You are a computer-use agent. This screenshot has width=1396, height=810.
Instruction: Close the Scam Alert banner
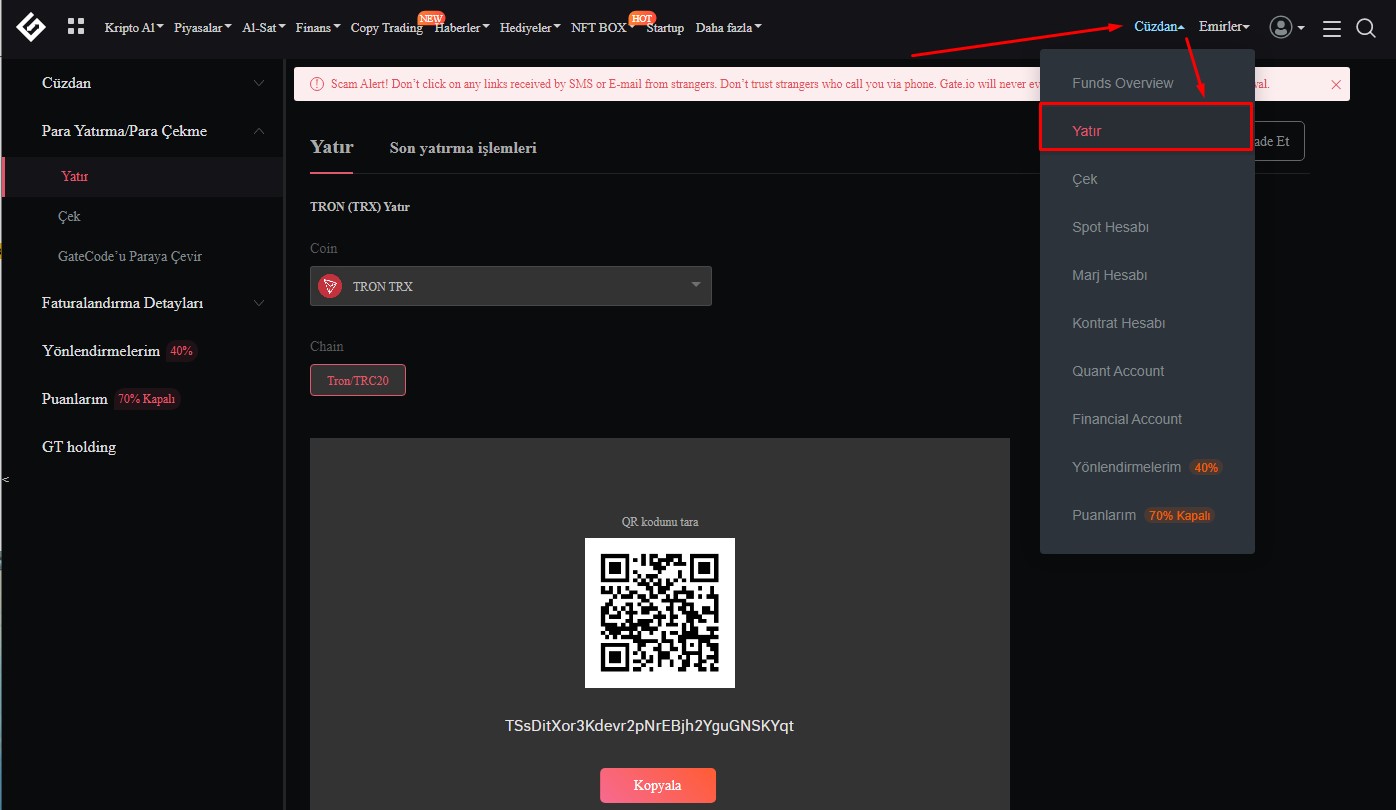click(x=1336, y=85)
